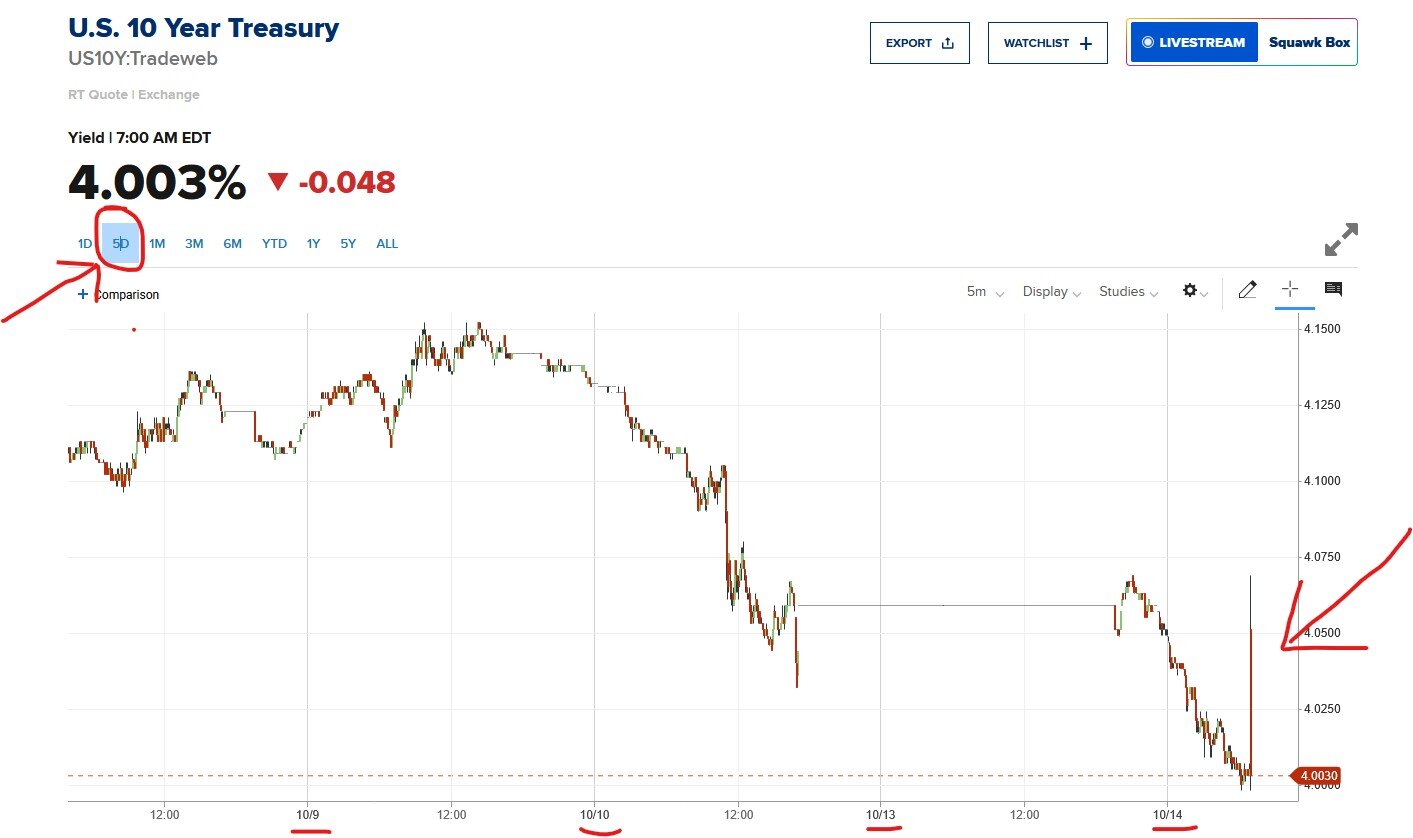This screenshot has width=1413, height=838.
Task: Open the Studies dropdown
Action: pyautogui.click(x=1128, y=292)
